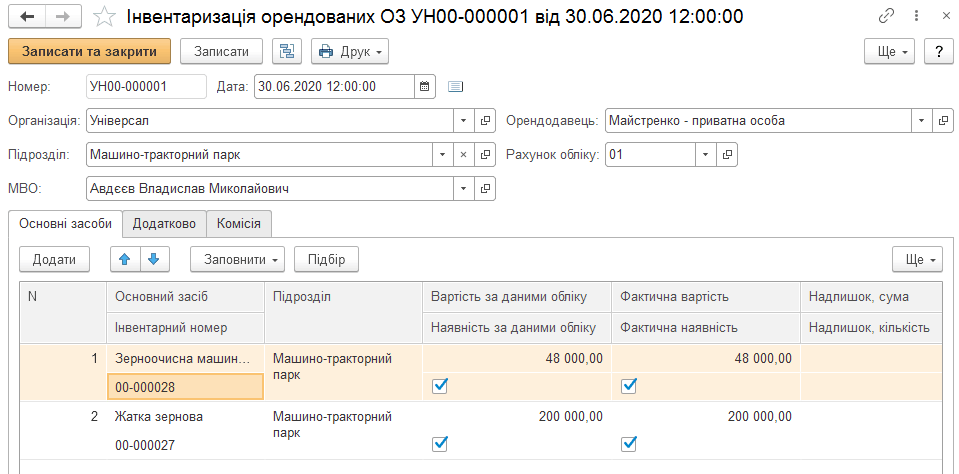Expand МВО dropdown list
The height and width of the screenshot is (474, 959).
(463, 189)
